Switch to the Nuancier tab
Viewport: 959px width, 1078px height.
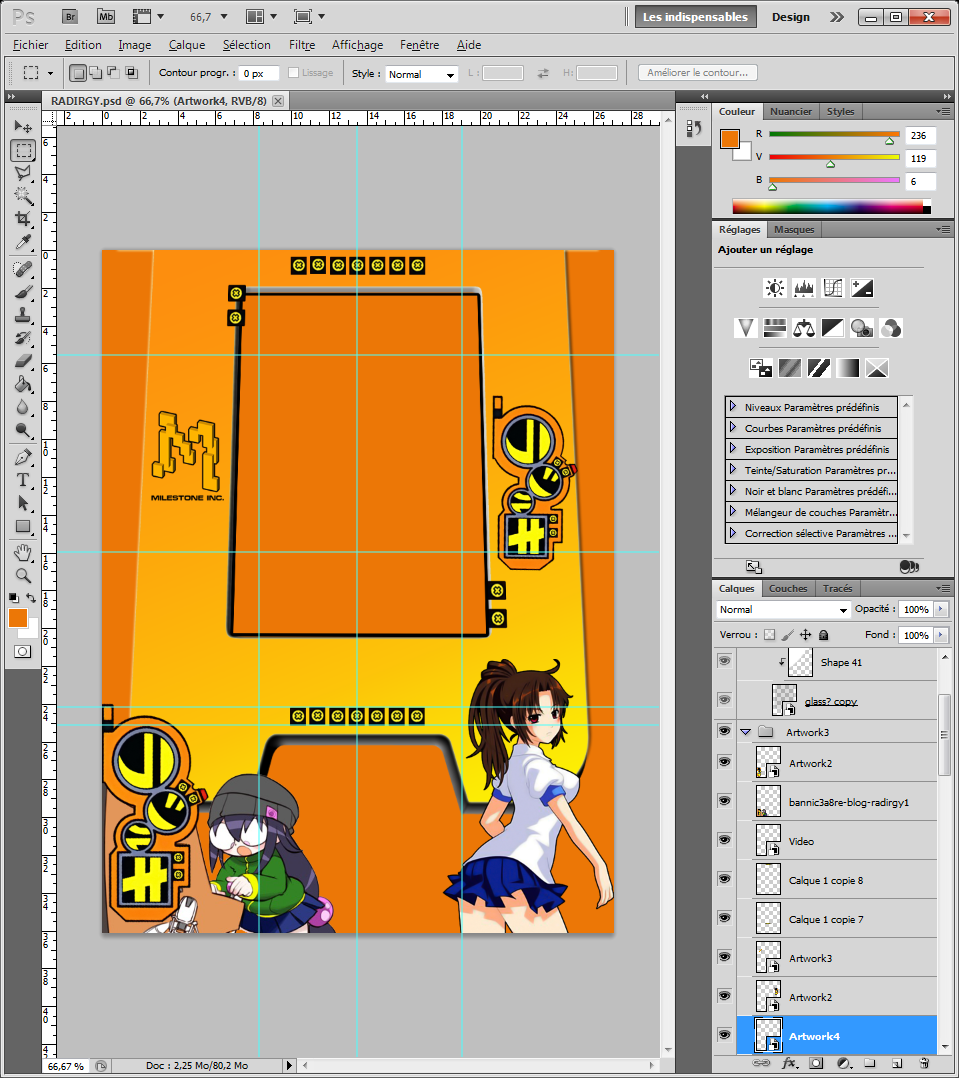pos(791,112)
